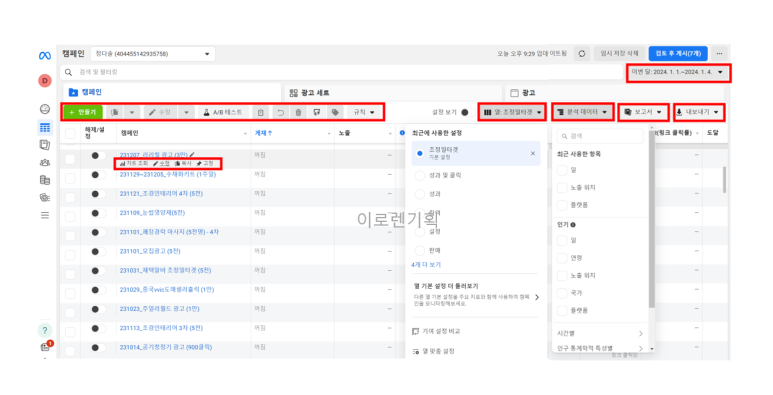773x395 pixels.
Task: Open the 규칙 rules dropdown
Action: tap(364, 112)
